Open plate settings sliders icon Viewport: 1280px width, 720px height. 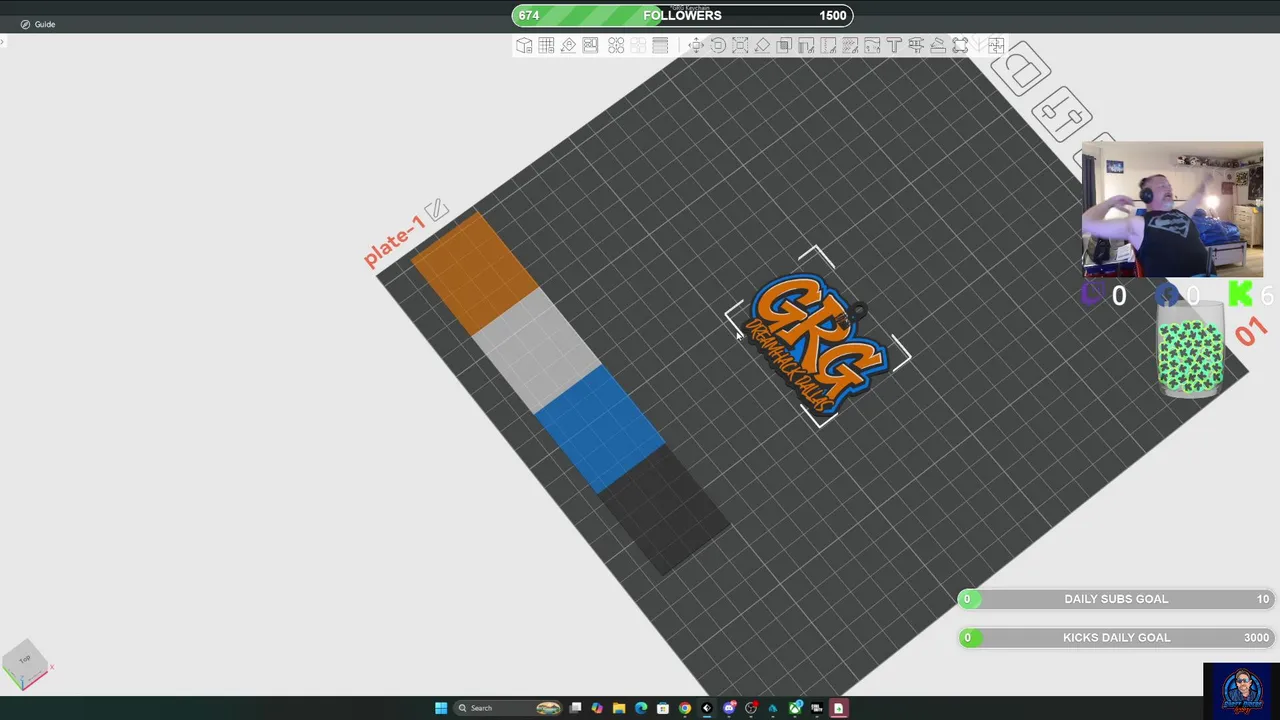tap(1061, 115)
